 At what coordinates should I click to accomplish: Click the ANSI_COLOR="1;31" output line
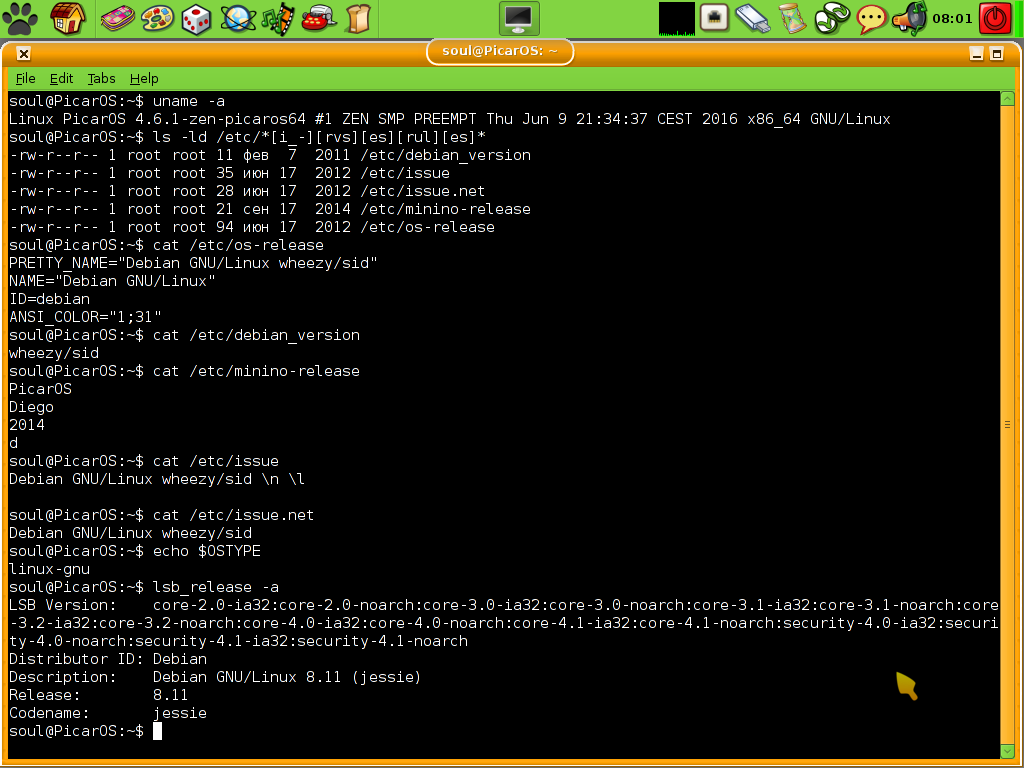pos(86,317)
